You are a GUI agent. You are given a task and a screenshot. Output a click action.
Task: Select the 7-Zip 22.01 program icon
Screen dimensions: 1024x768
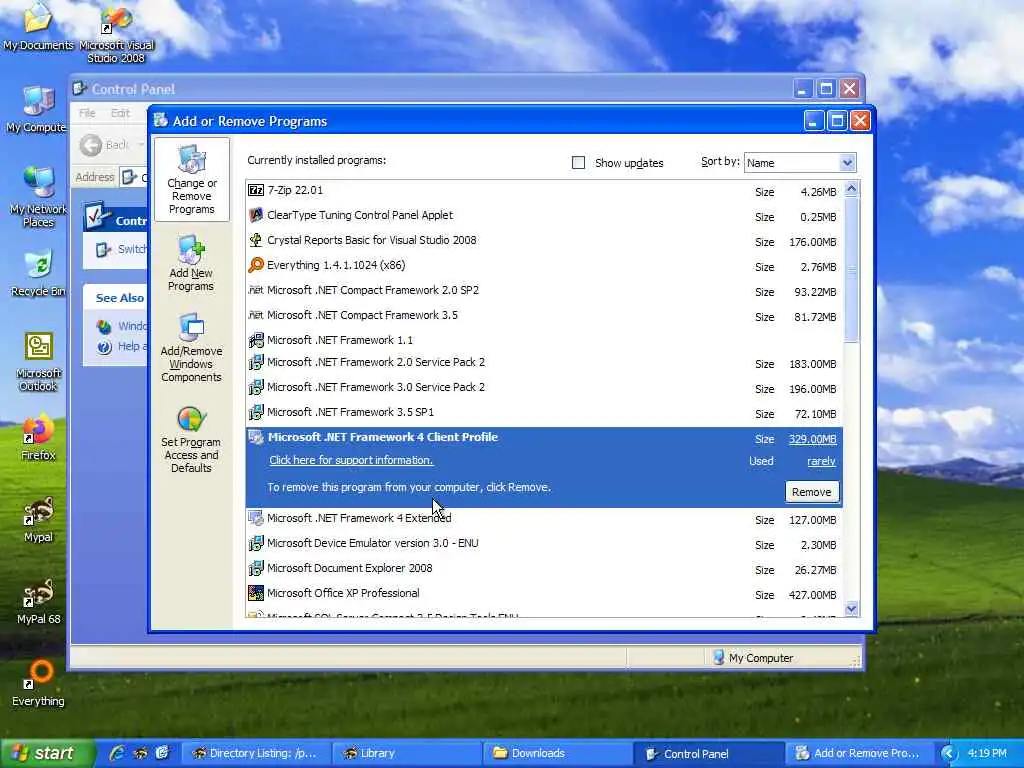coord(256,191)
